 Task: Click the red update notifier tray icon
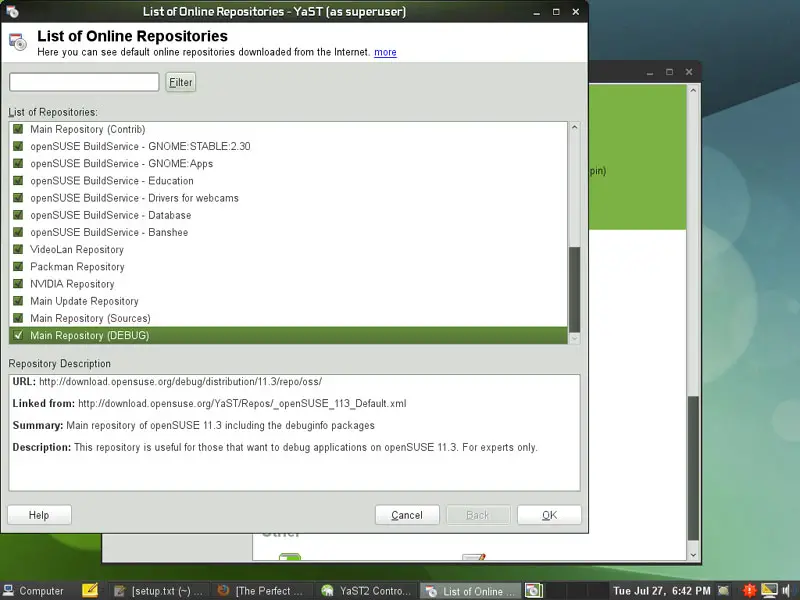pyautogui.click(x=749, y=591)
